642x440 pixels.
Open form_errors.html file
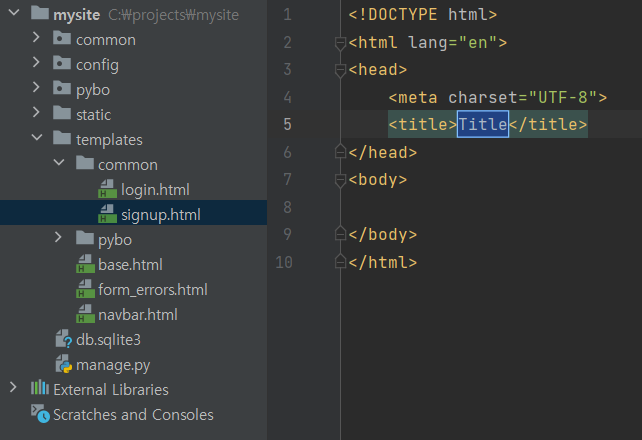click(153, 290)
